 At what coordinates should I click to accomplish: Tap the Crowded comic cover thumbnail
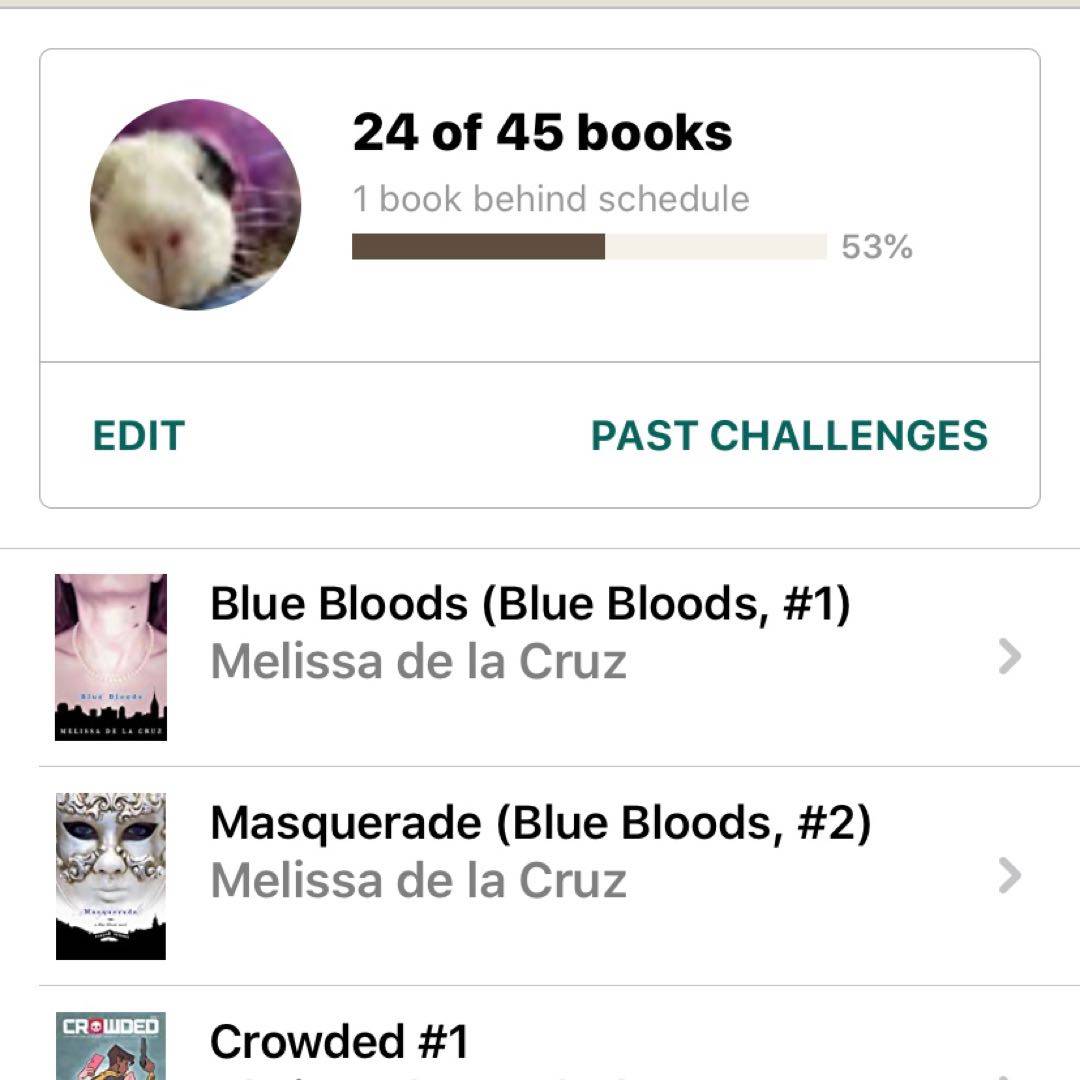click(x=111, y=1052)
